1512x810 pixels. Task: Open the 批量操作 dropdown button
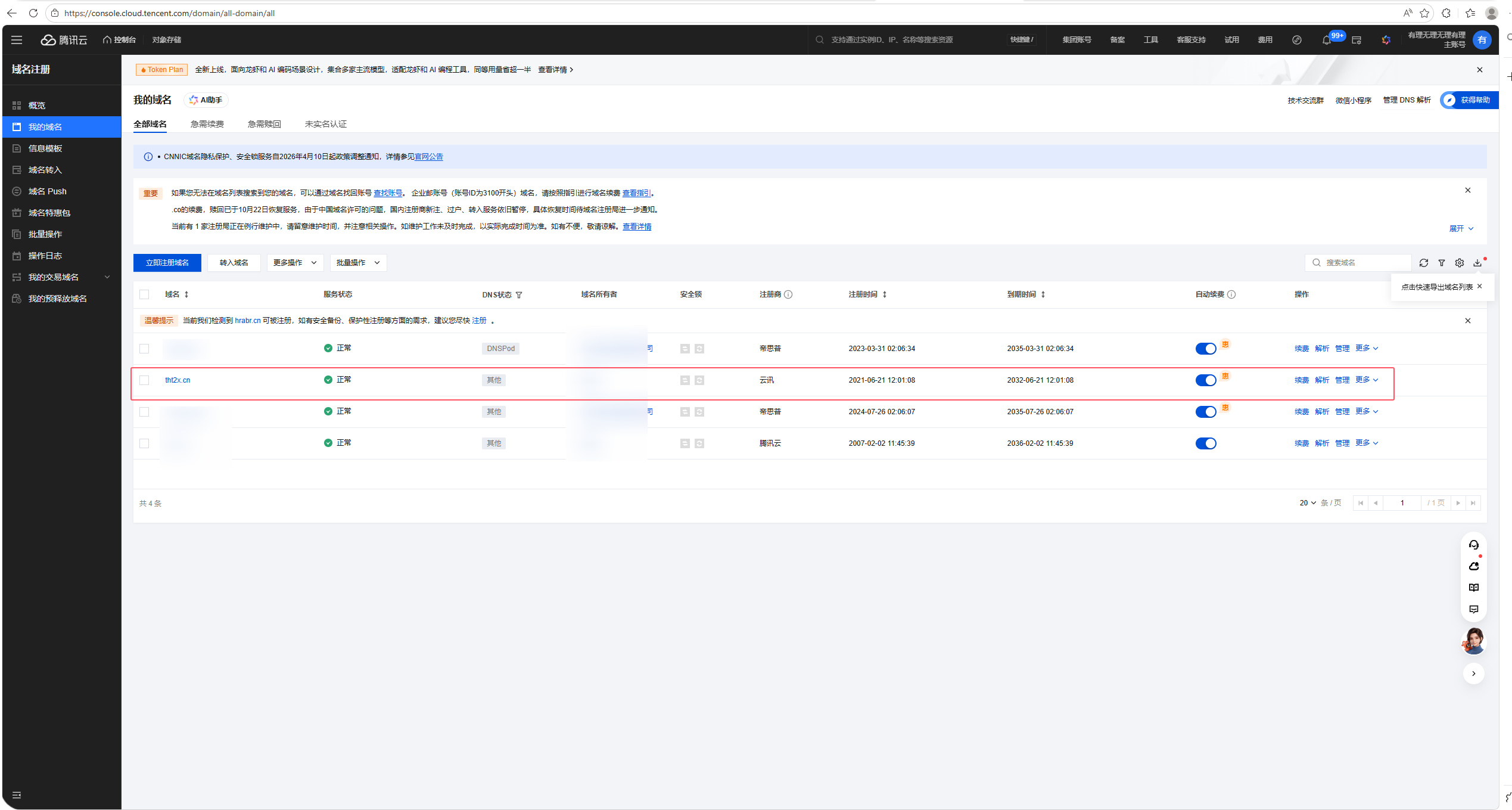[x=358, y=263]
